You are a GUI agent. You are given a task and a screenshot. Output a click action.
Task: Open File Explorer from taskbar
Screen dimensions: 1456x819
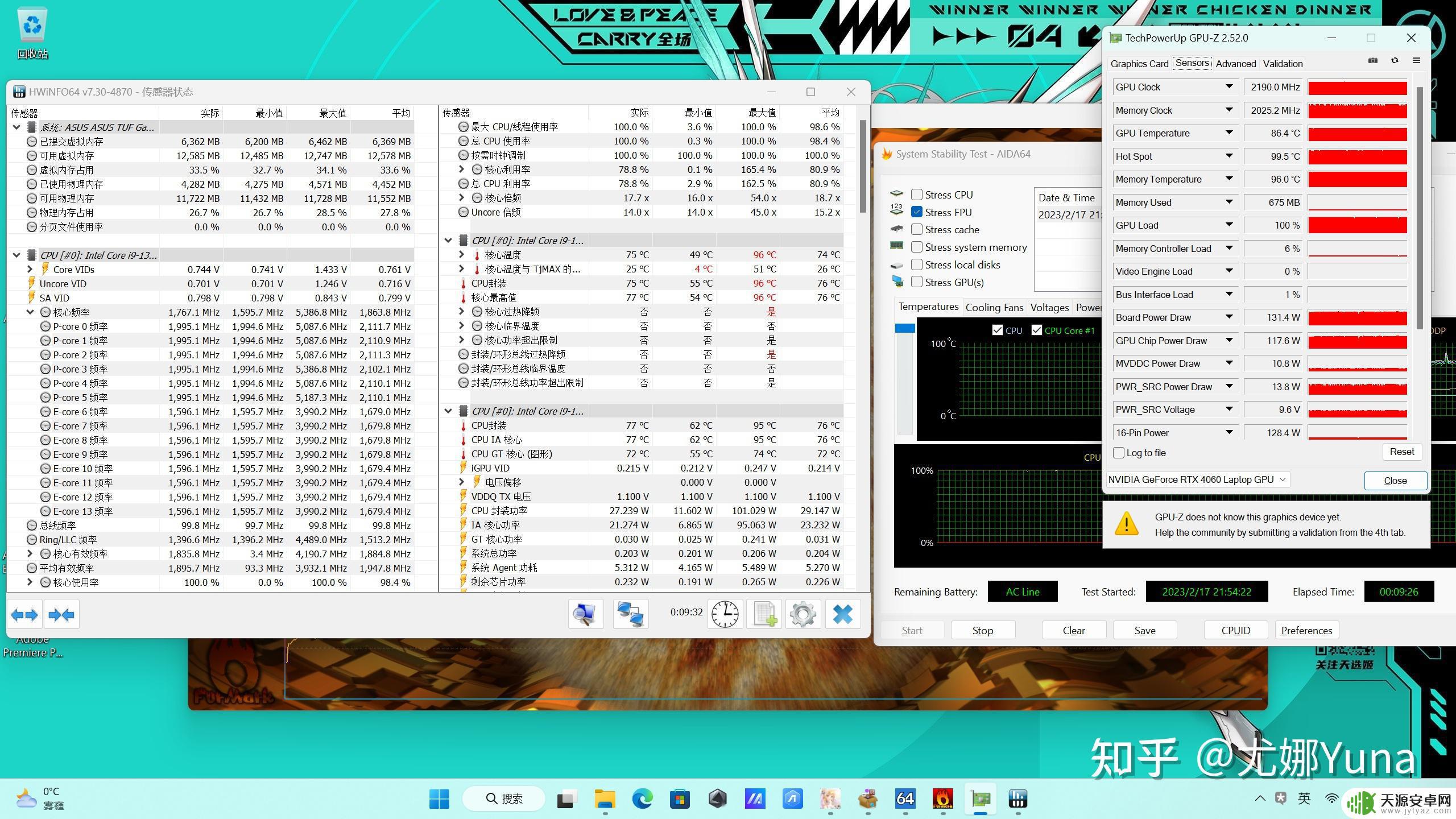click(x=605, y=799)
